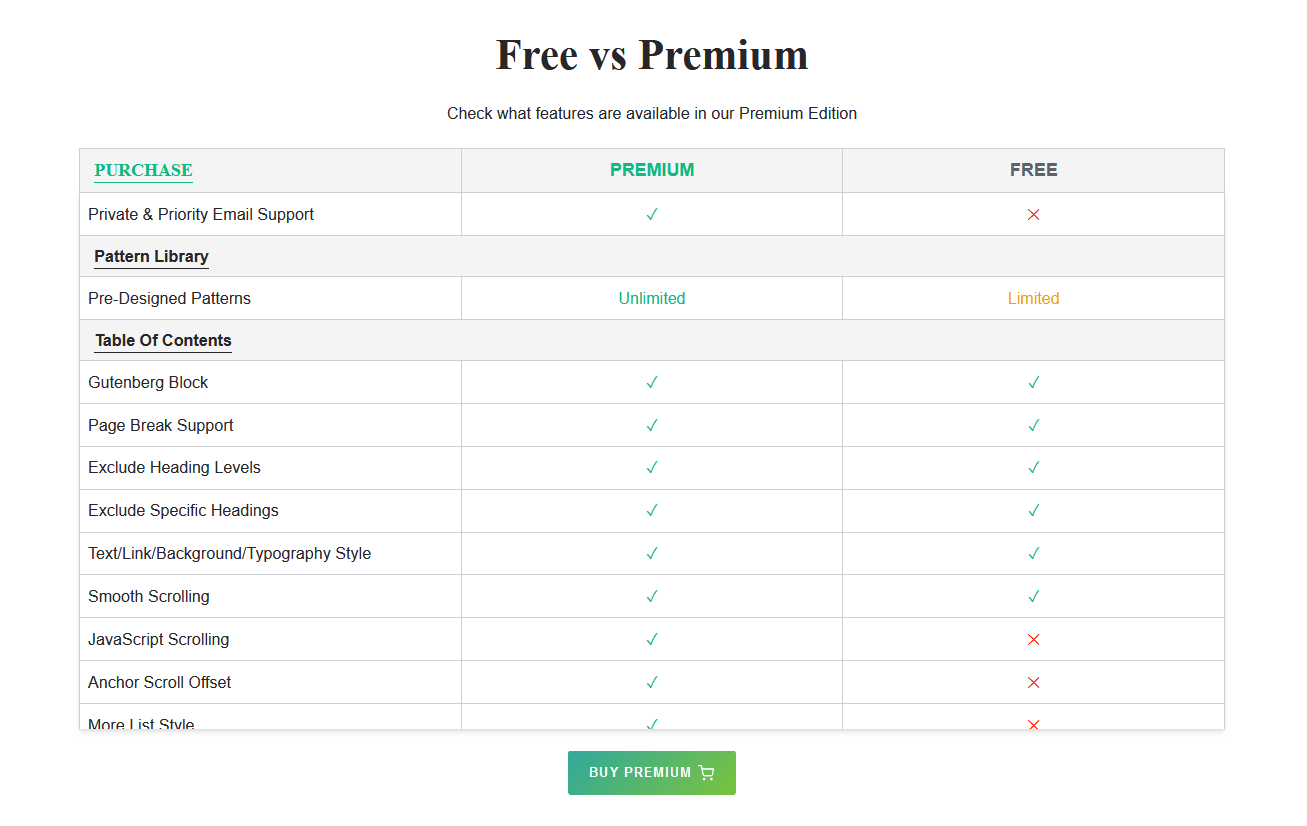Click Premium checkmark for Exclude Heading Levels
Screen dimensions: 1307x826
pos(652,467)
